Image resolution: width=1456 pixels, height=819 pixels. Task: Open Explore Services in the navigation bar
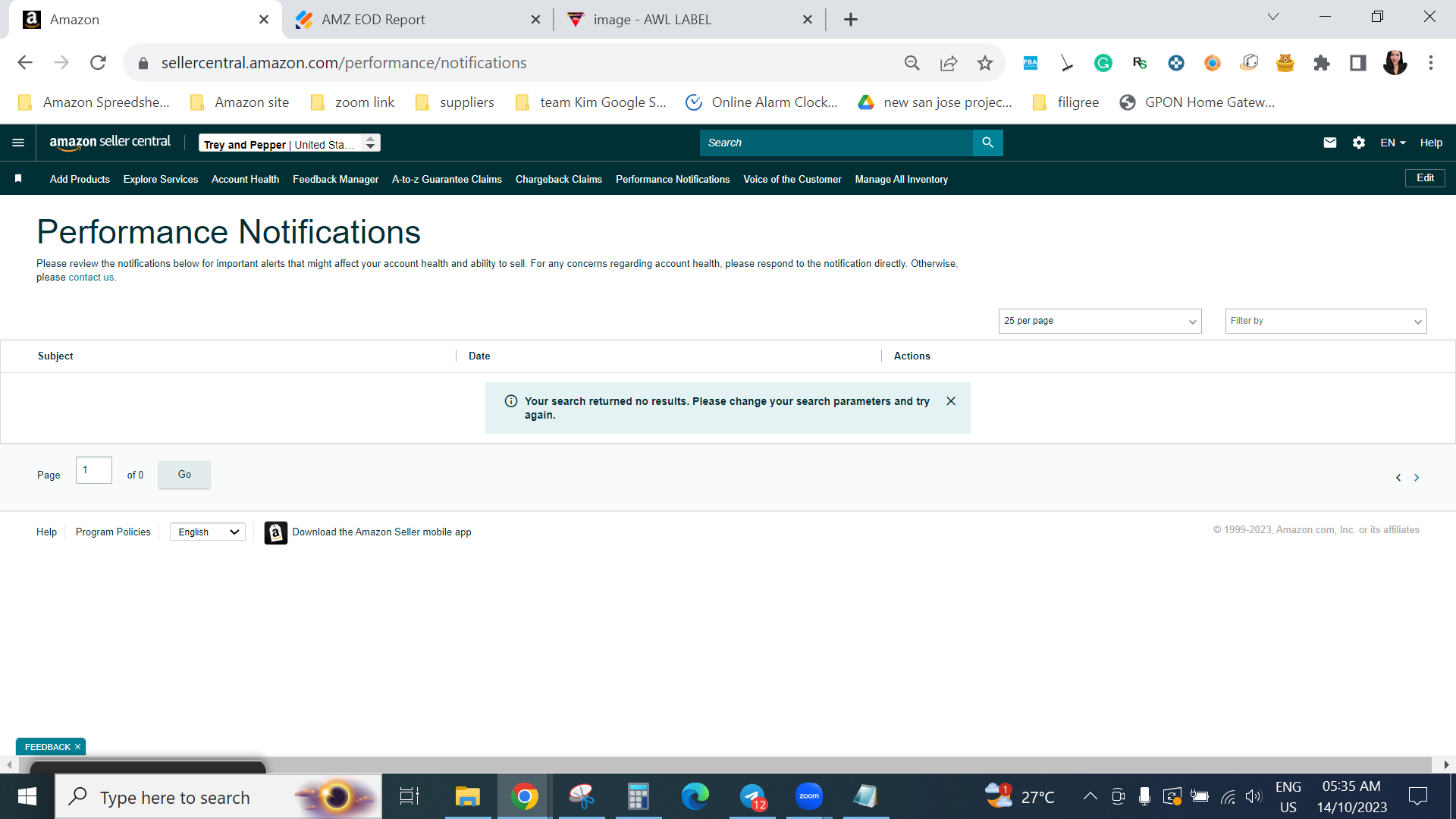tap(161, 180)
